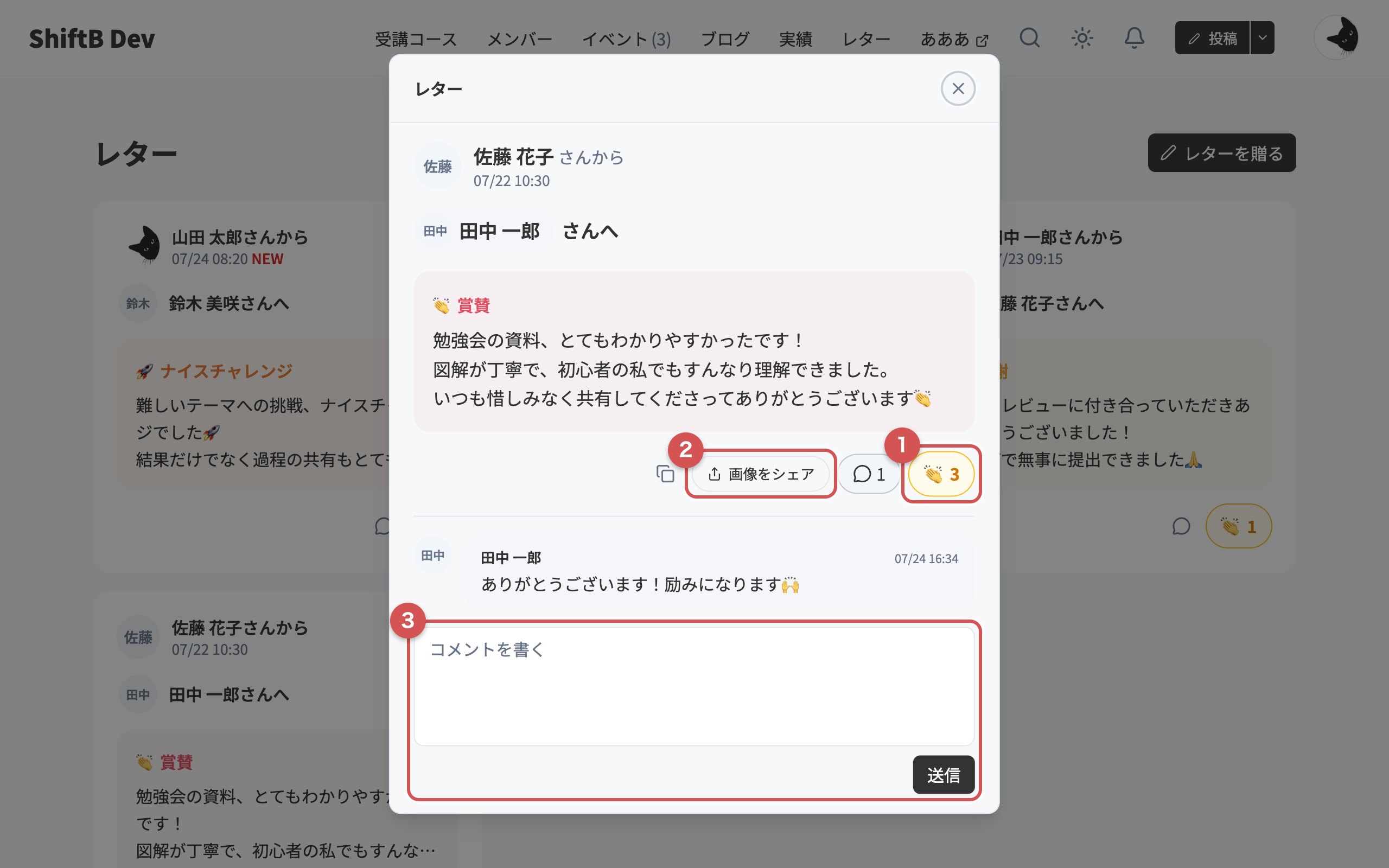The image size is (1389, 868).
Task: Click 田中 一郎 recipient chip in modal
Action: pyautogui.click(x=483, y=231)
